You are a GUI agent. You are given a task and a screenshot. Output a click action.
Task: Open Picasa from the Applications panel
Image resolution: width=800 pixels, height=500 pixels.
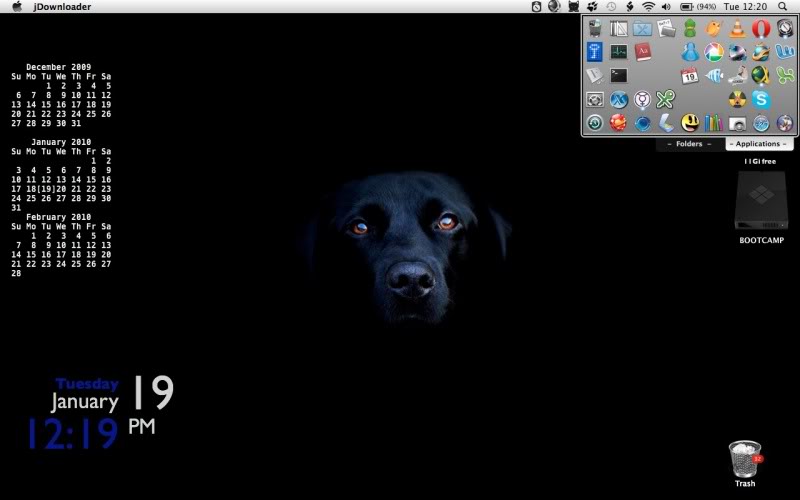point(714,52)
